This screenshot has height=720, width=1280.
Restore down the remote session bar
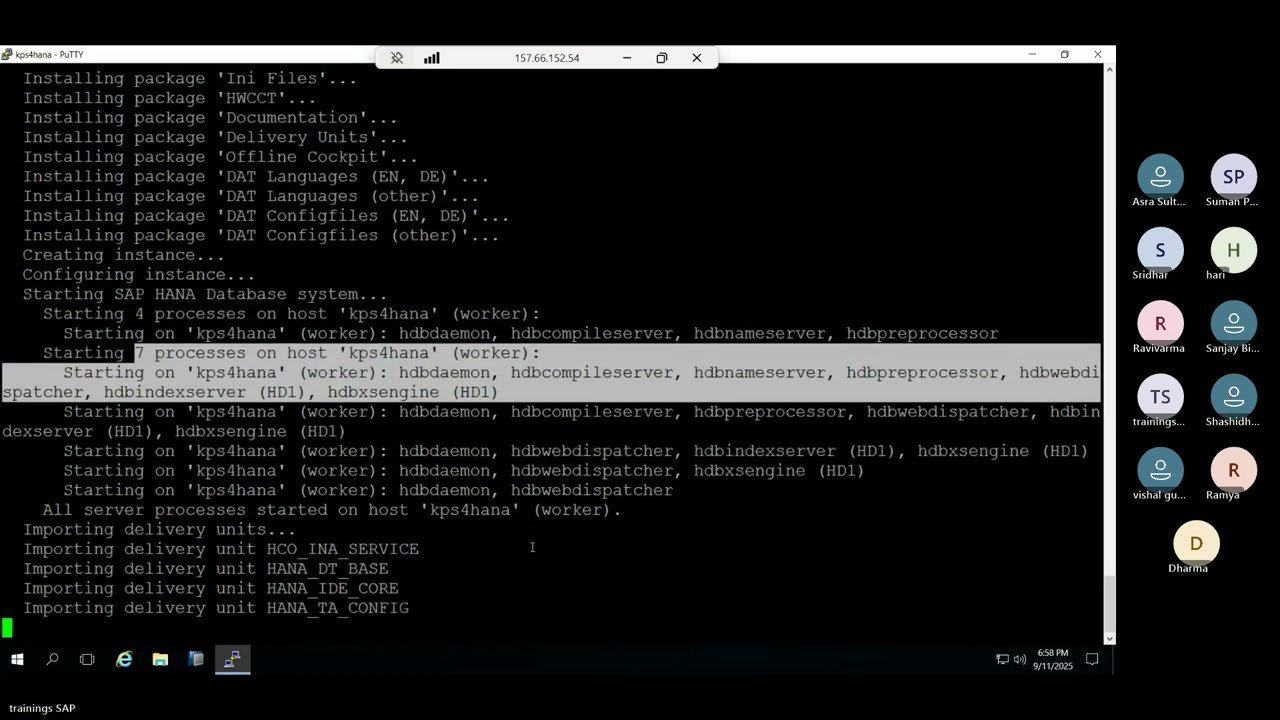pos(662,58)
